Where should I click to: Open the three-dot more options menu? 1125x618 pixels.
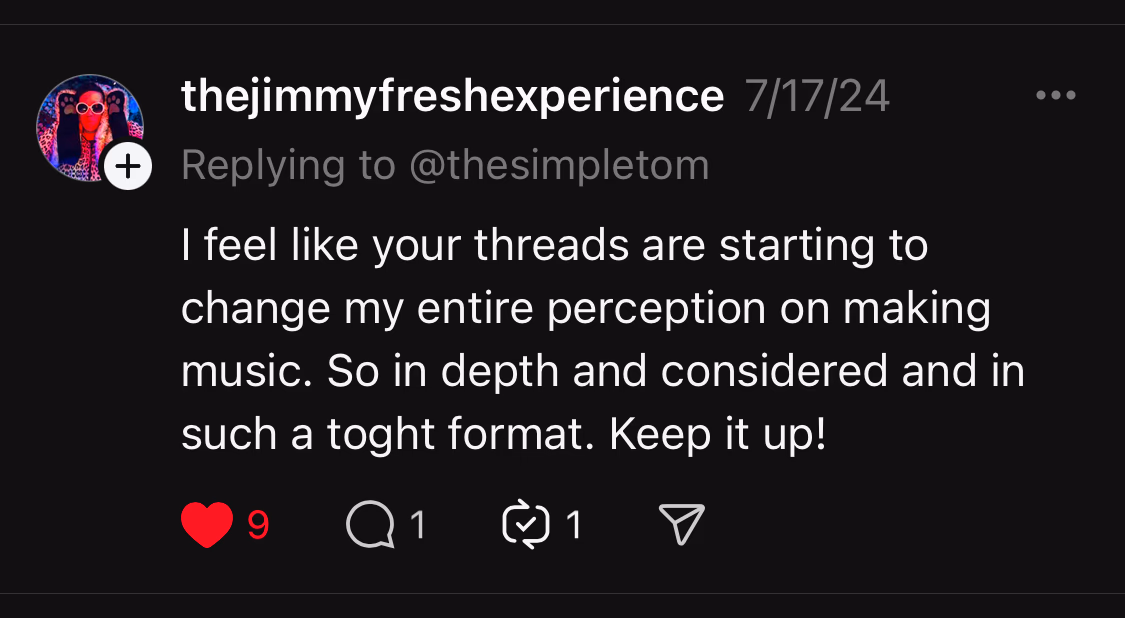click(x=1055, y=97)
